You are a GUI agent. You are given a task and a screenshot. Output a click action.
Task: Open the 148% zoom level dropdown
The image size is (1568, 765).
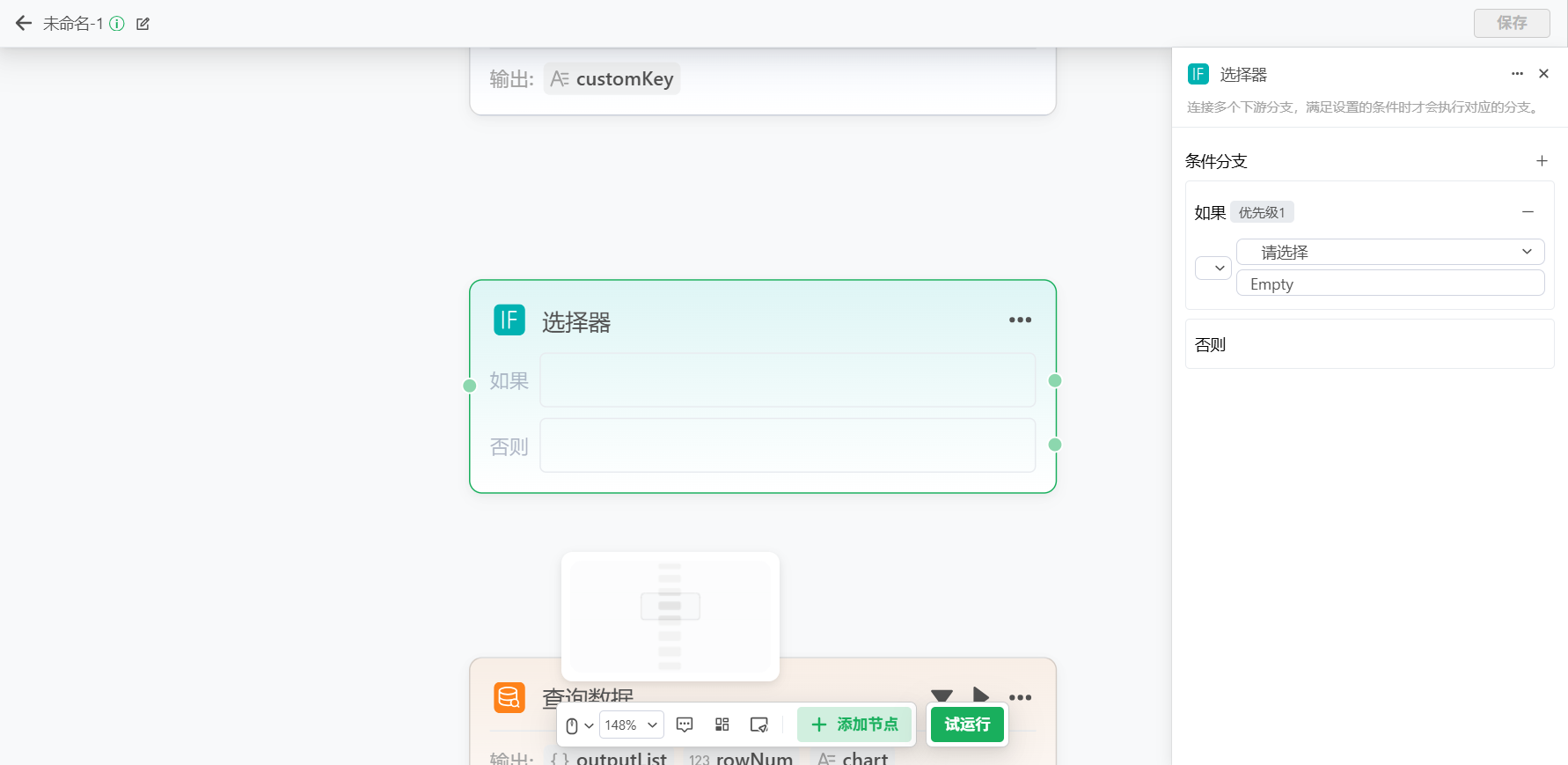point(631,725)
